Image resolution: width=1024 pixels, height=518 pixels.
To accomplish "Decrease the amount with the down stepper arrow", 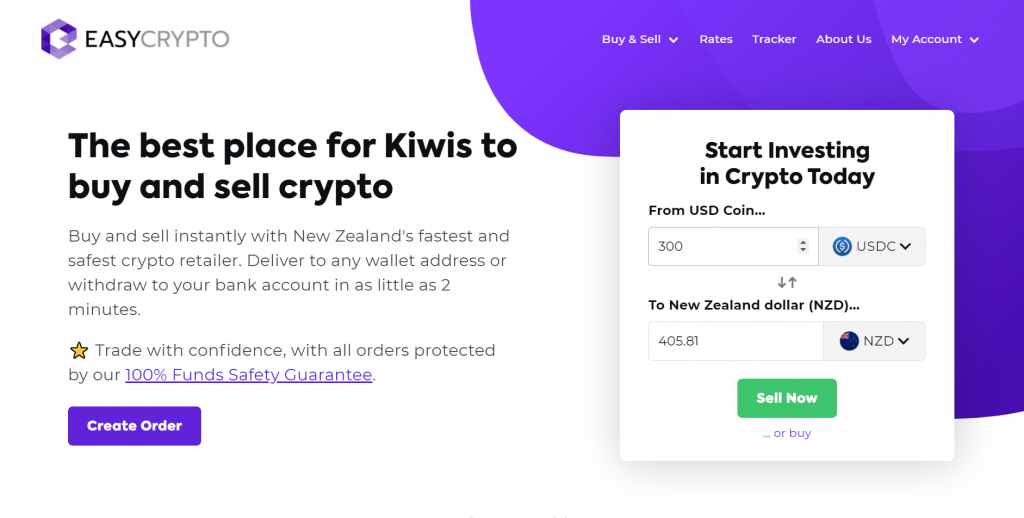I will point(803,250).
